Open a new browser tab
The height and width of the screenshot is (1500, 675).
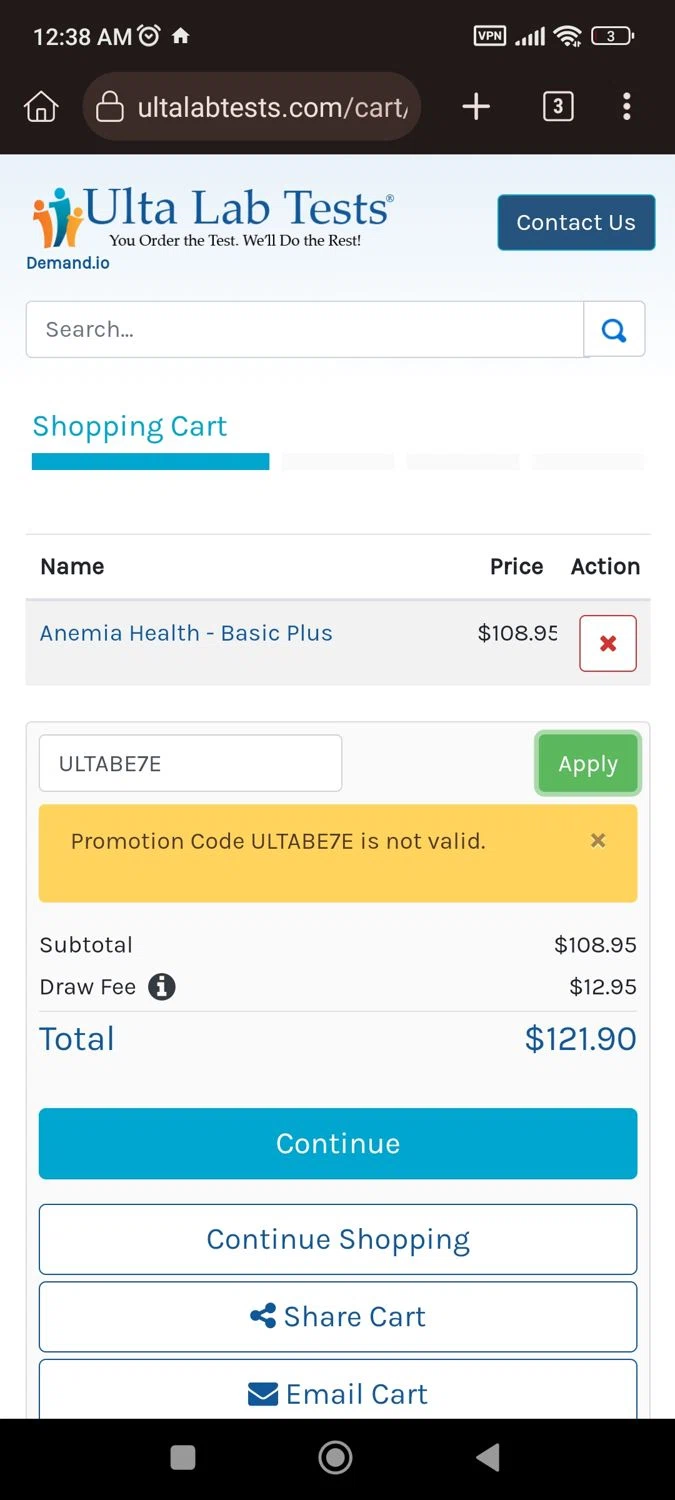476,106
